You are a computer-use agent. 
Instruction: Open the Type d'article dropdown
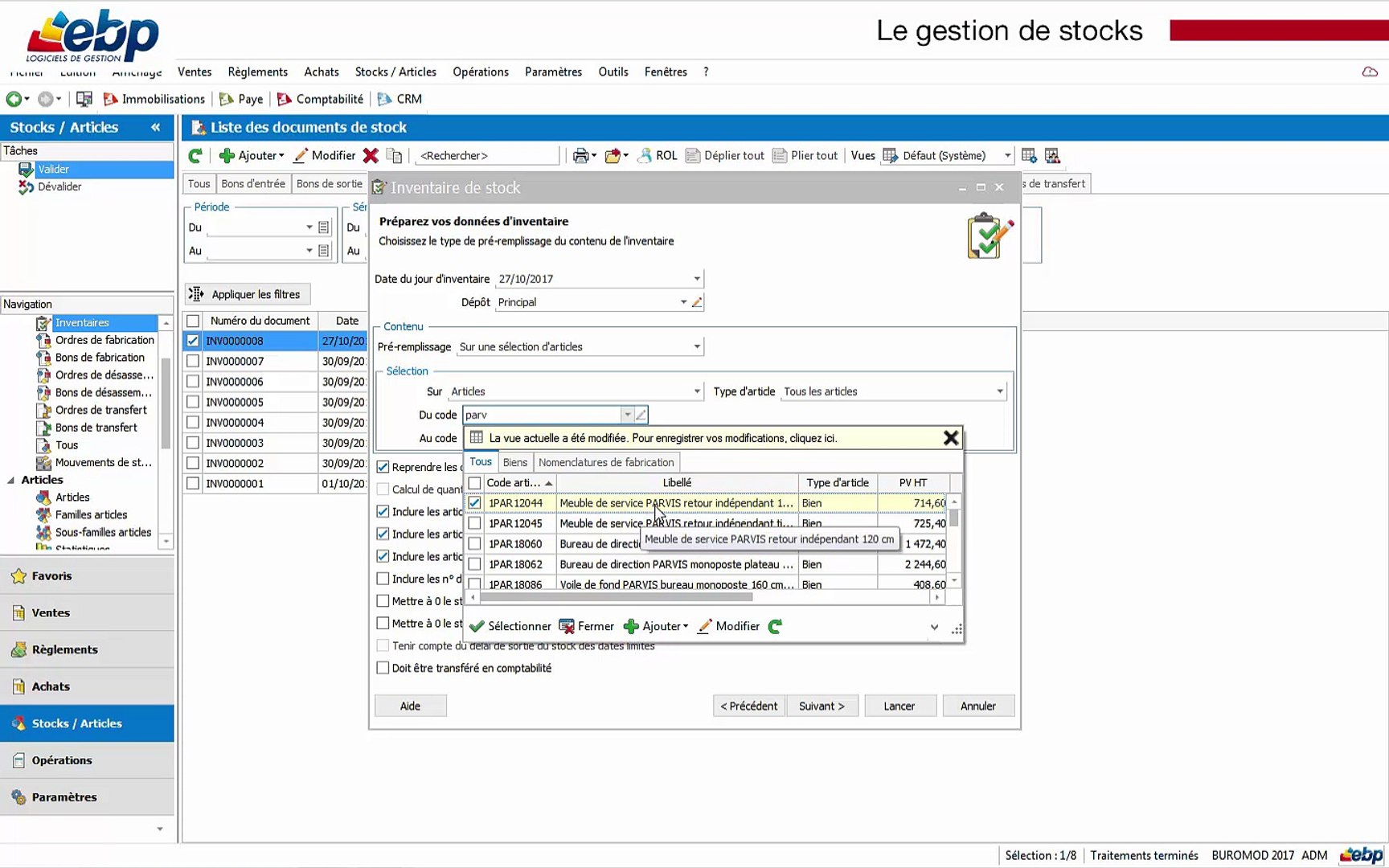[1000, 391]
